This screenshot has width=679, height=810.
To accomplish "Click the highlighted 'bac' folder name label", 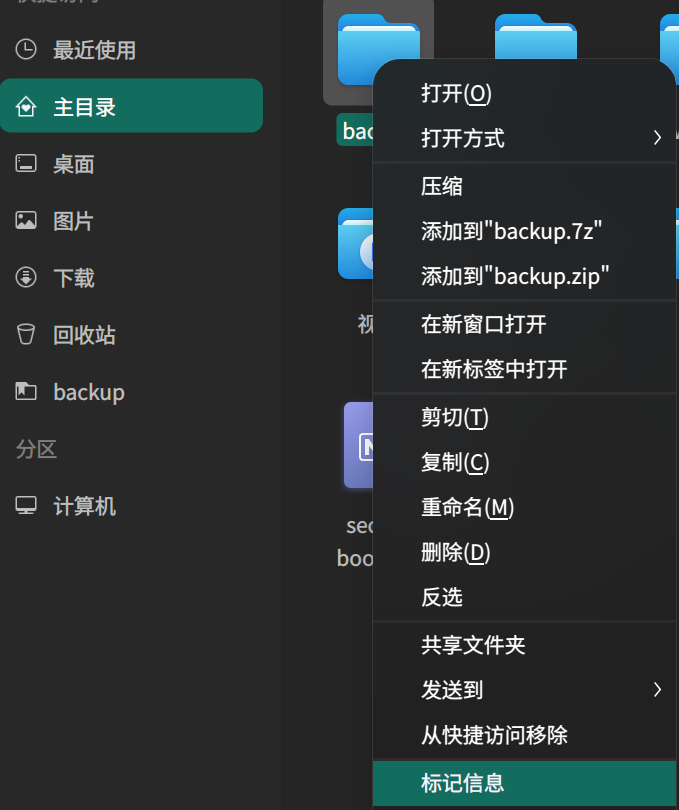I will click(x=355, y=130).
